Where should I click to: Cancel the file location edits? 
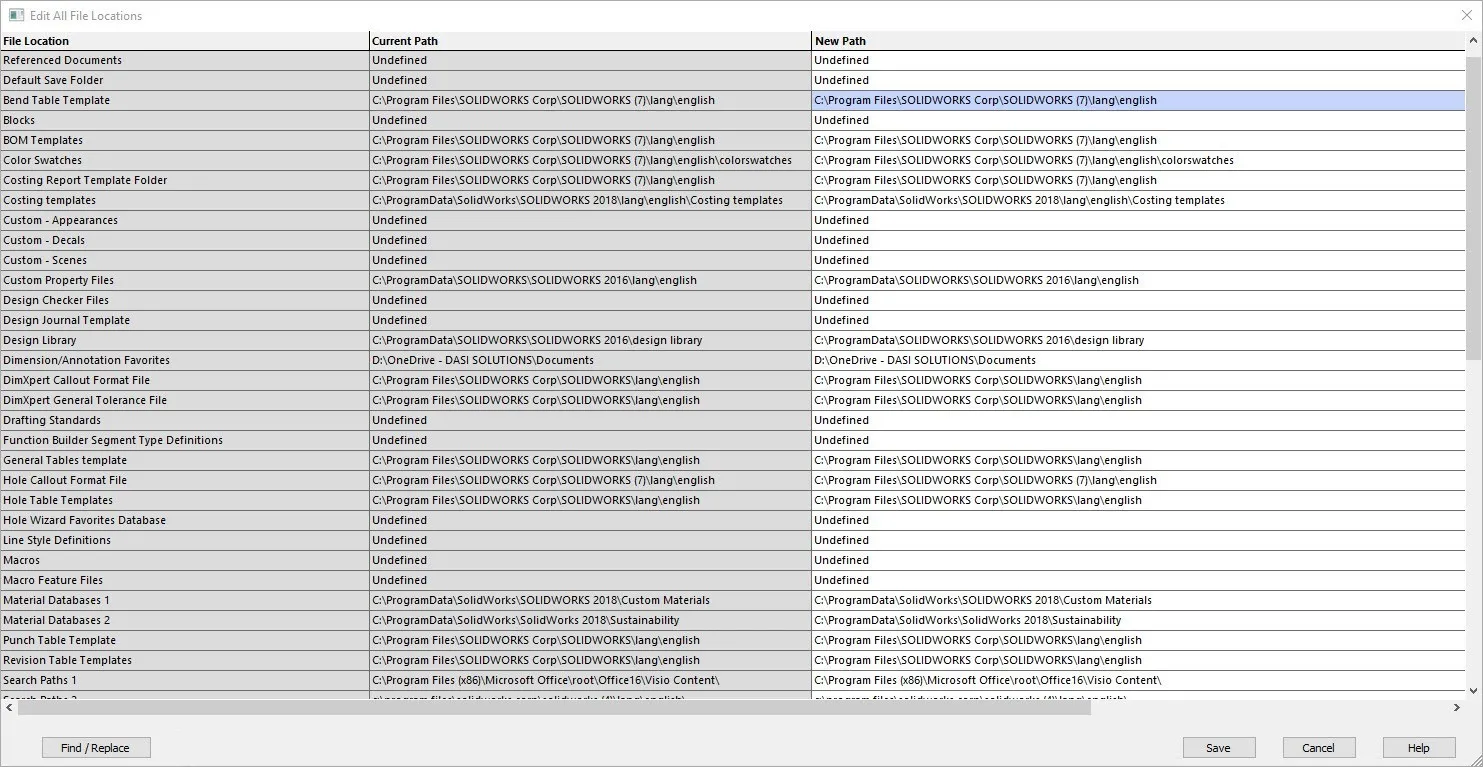point(1318,747)
